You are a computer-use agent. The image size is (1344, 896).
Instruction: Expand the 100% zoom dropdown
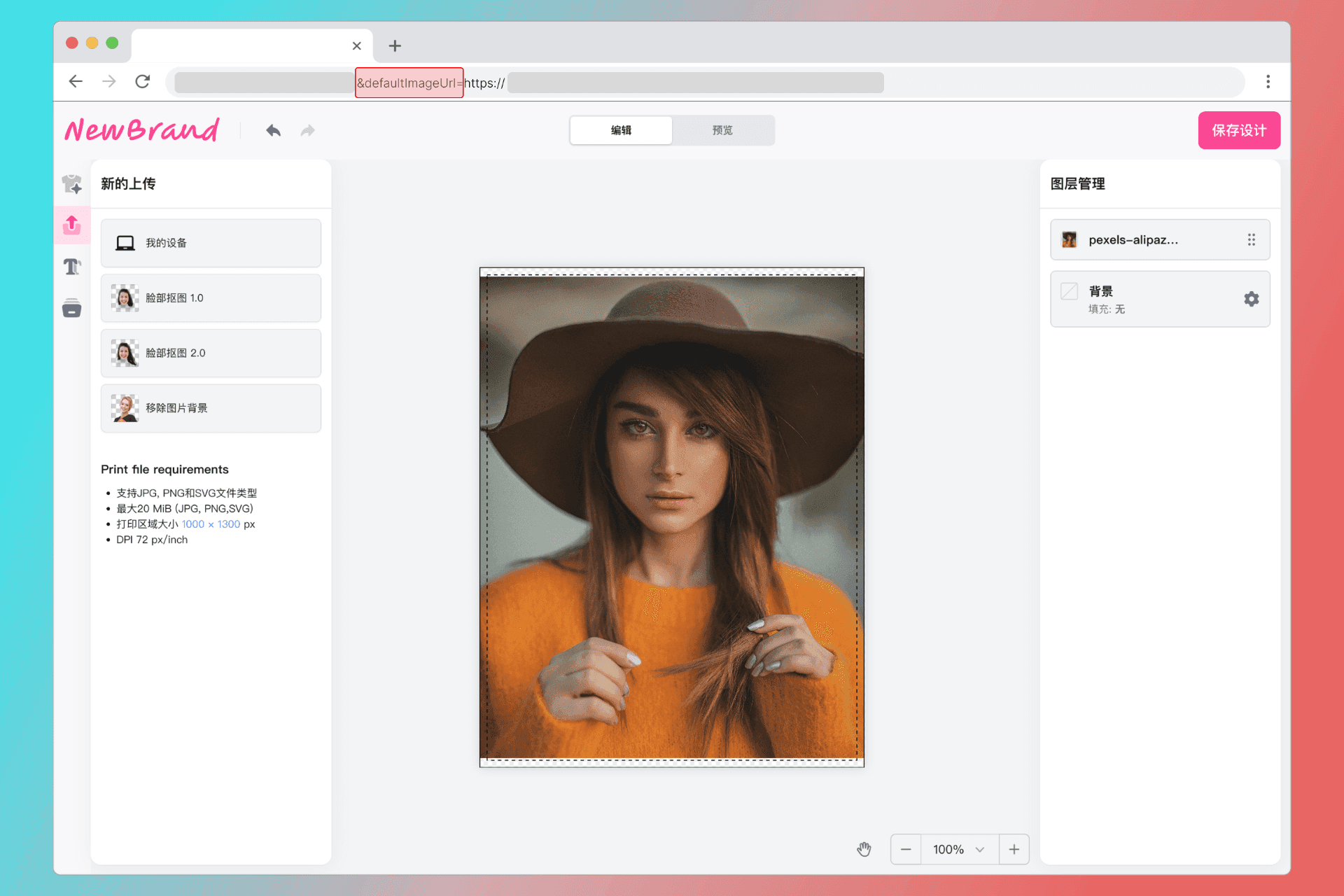click(x=959, y=849)
